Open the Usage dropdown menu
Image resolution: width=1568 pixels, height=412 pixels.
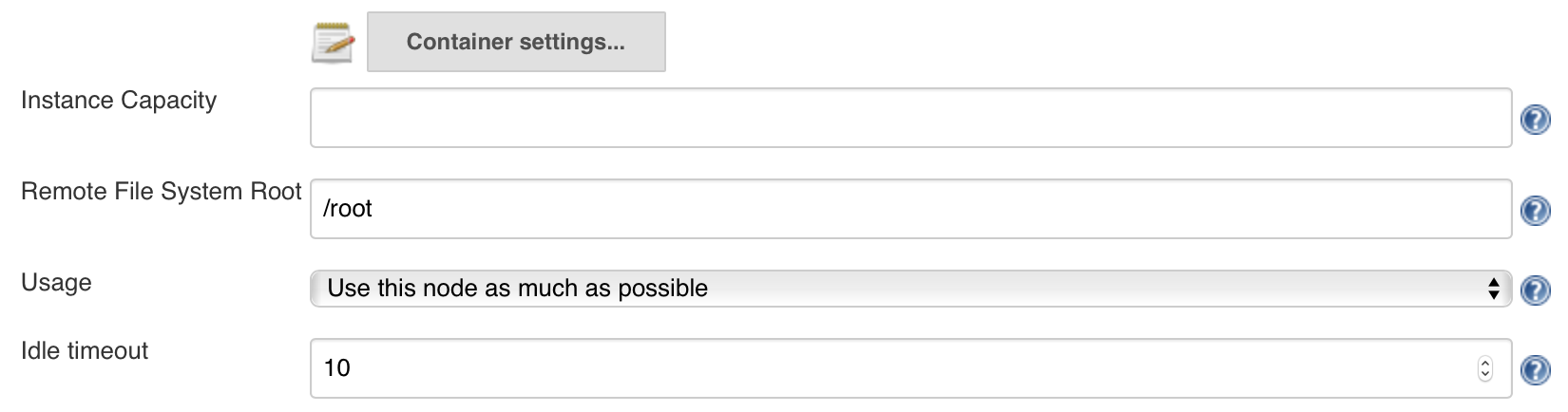(910, 289)
